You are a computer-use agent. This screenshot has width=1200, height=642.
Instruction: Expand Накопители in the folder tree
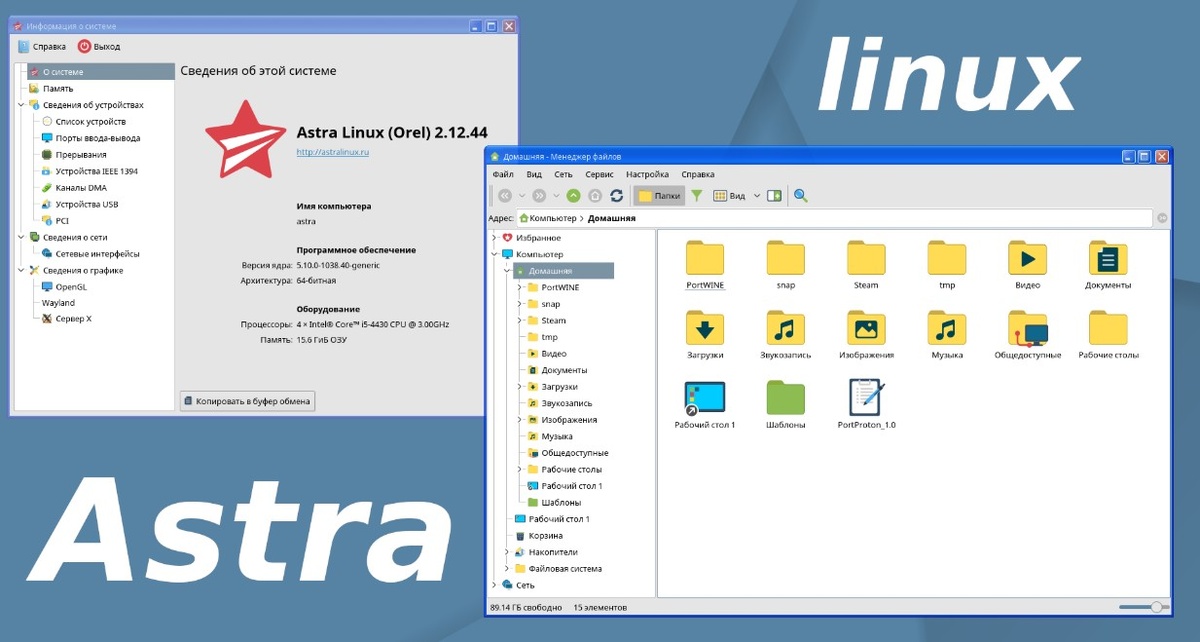tap(507, 552)
